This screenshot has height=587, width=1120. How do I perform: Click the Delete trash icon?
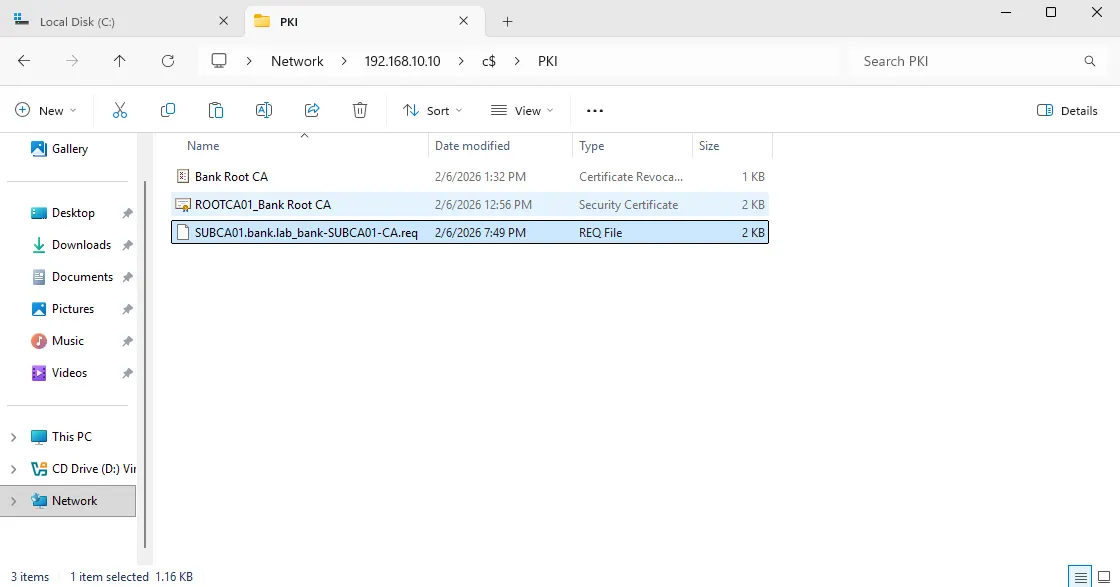(360, 110)
